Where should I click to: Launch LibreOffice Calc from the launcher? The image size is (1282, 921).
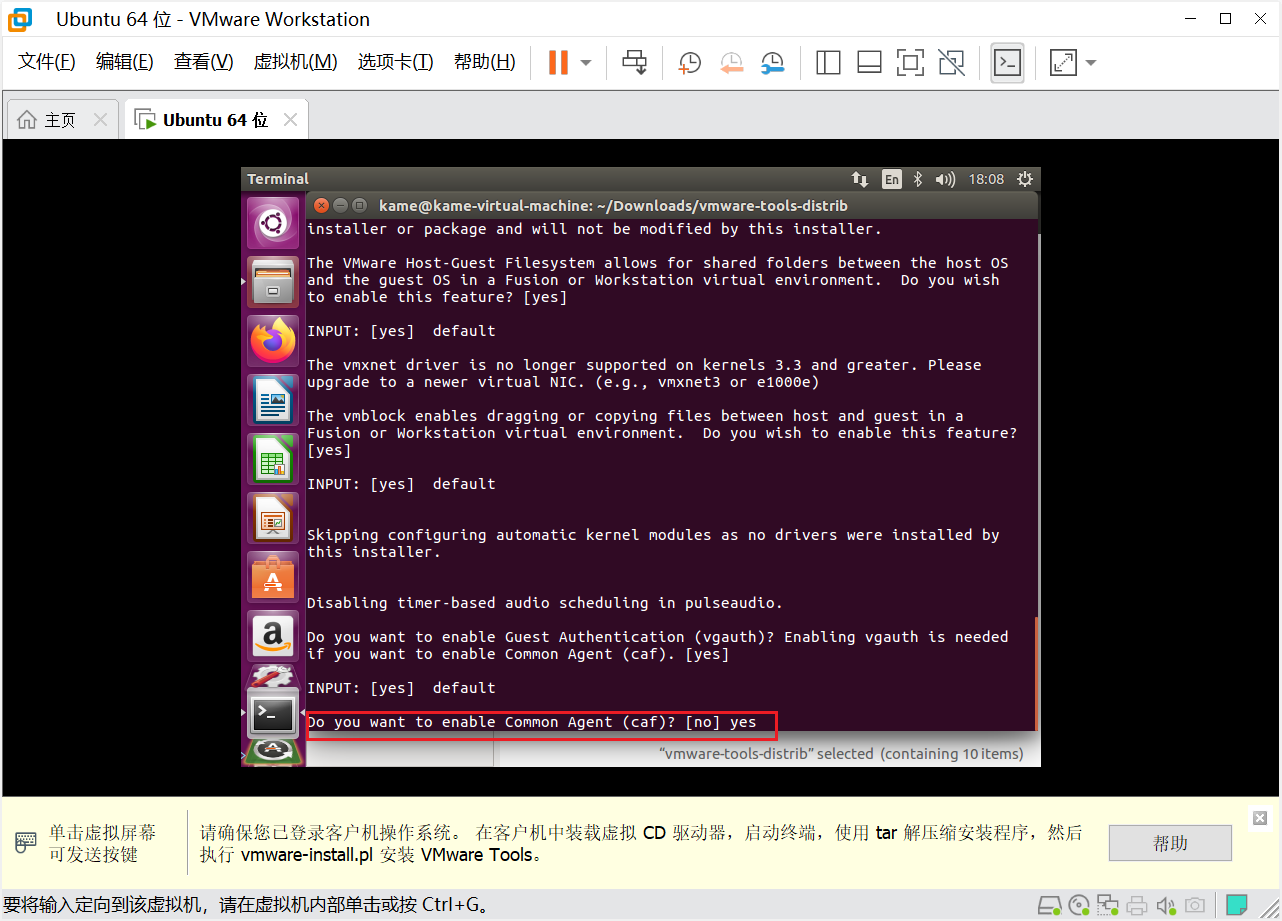pos(273,459)
